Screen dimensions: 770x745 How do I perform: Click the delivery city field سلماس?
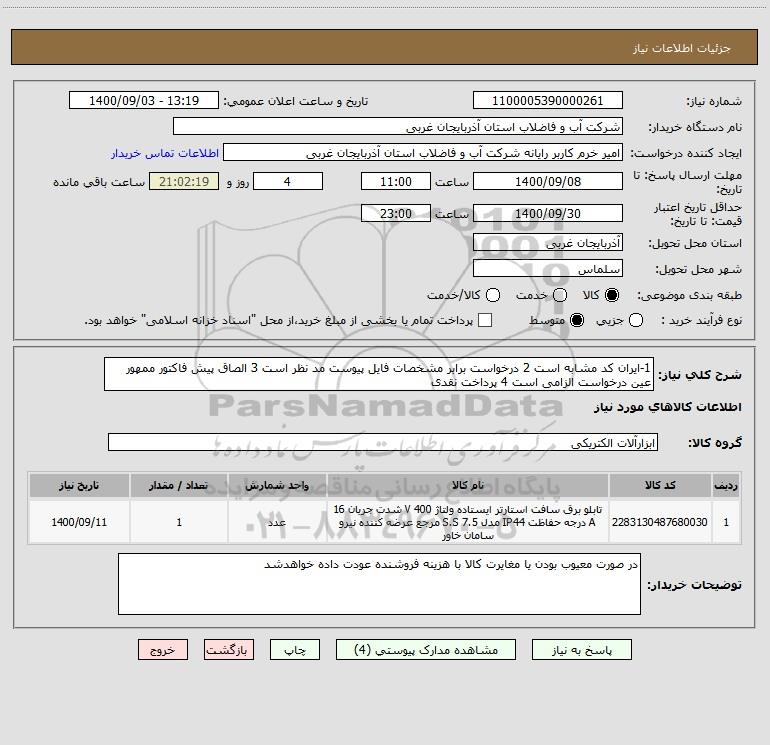(x=548, y=268)
